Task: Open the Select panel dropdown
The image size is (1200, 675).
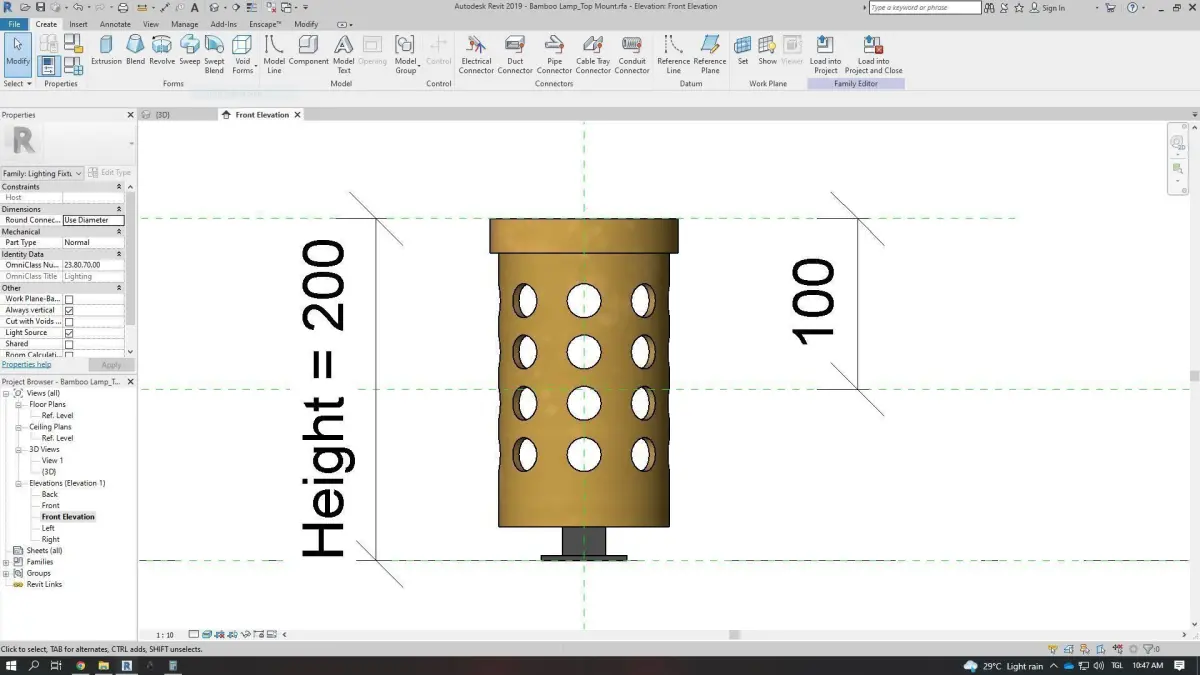Action: point(17,84)
